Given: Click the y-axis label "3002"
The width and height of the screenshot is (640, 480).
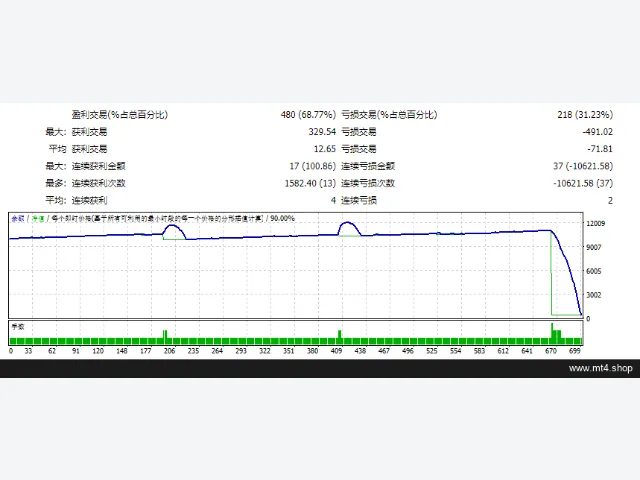Looking at the screenshot, I should coord(594,295).
